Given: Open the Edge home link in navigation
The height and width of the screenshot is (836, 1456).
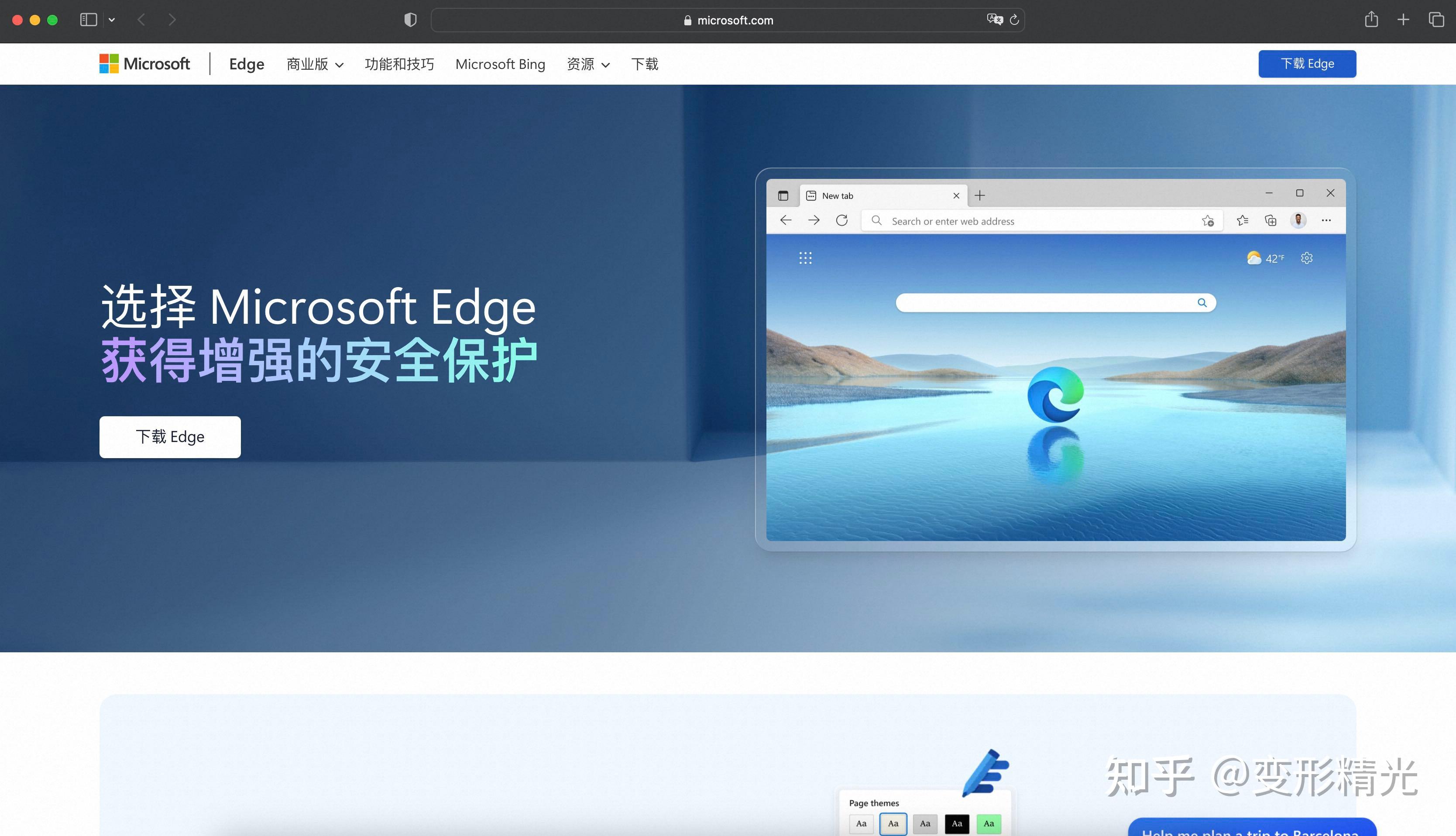Looking at the screenshot, I should [247, 64].
